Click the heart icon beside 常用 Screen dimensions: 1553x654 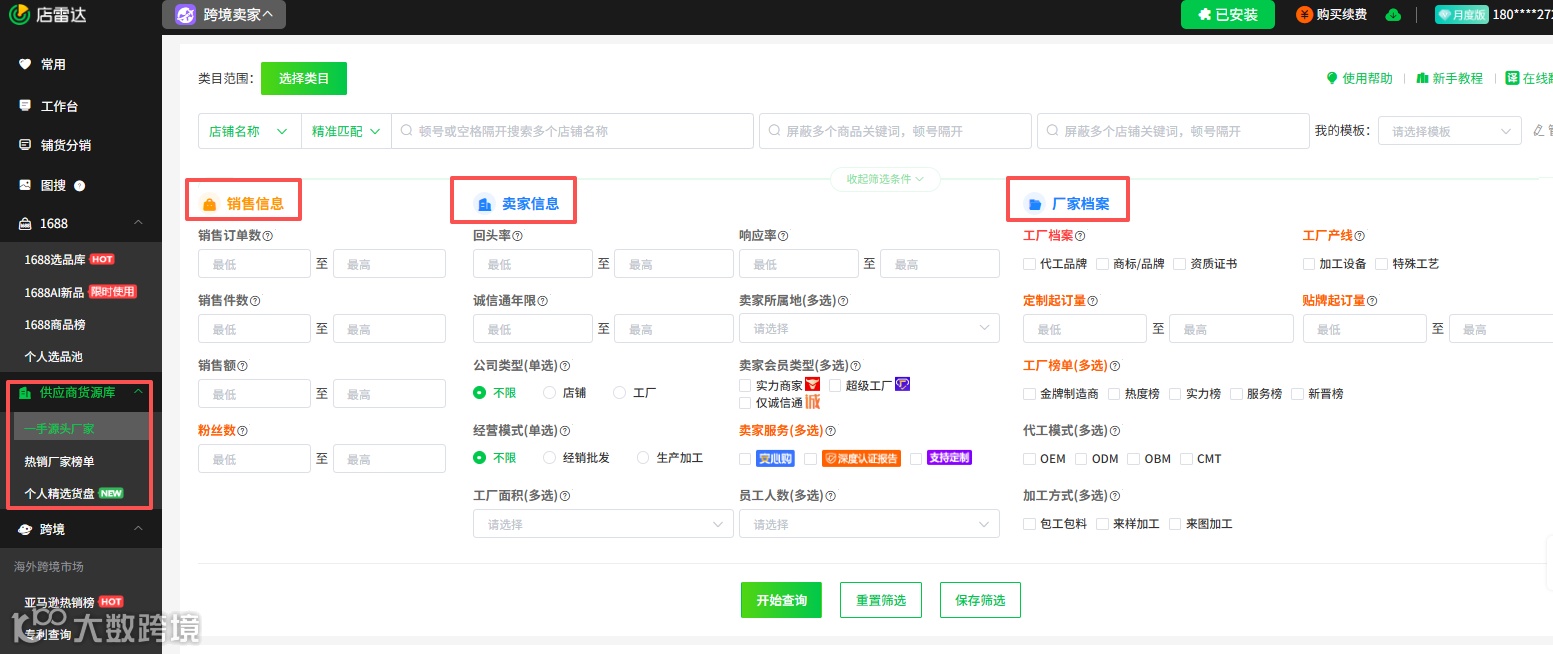[25, 64]
